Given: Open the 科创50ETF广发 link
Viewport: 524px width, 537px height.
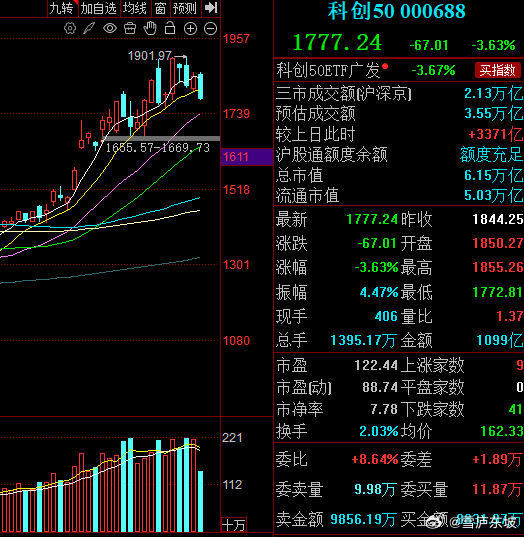Looking at the screenshot, I should click(x=328, y=70).
